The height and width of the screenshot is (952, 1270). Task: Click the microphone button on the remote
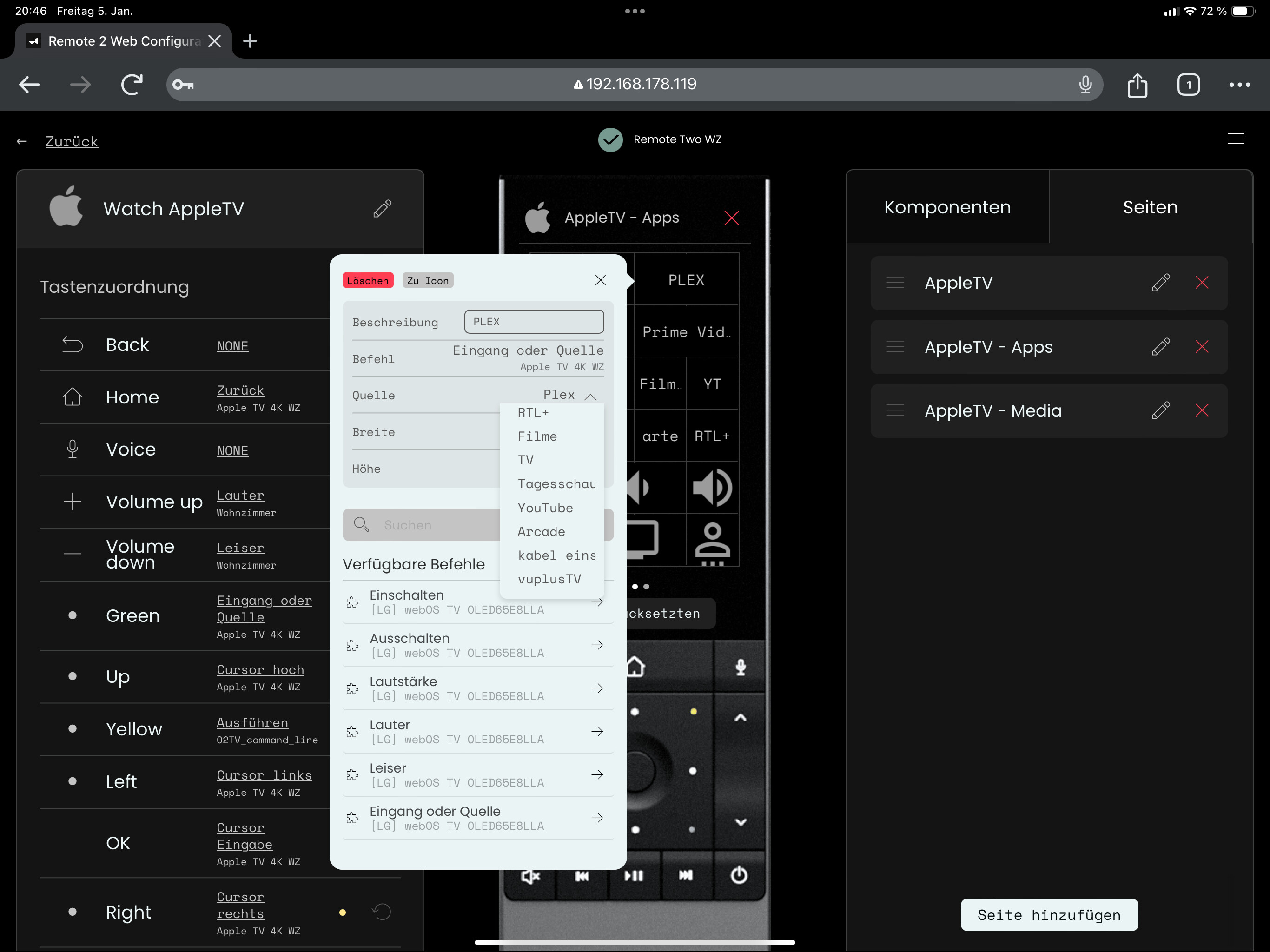coord(740,667)
